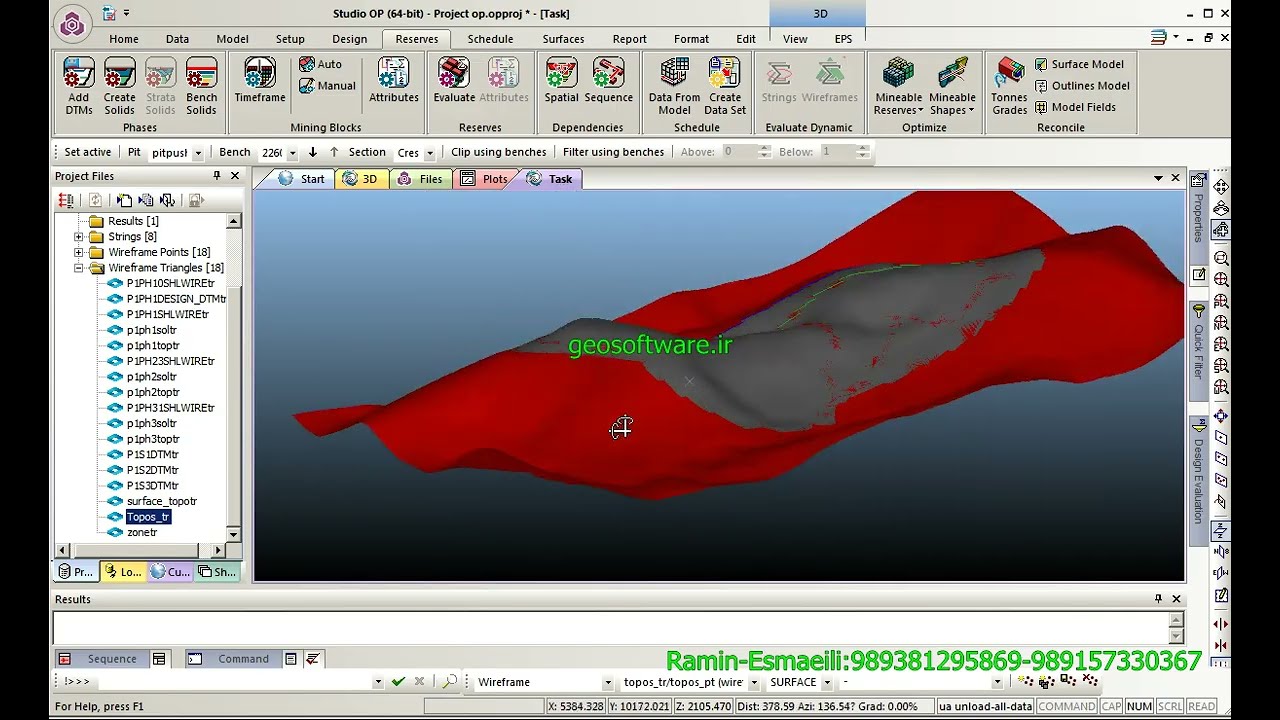Collapse the Wireframe Triangles folder
The image size is (1280, 720).
(79, 268)
